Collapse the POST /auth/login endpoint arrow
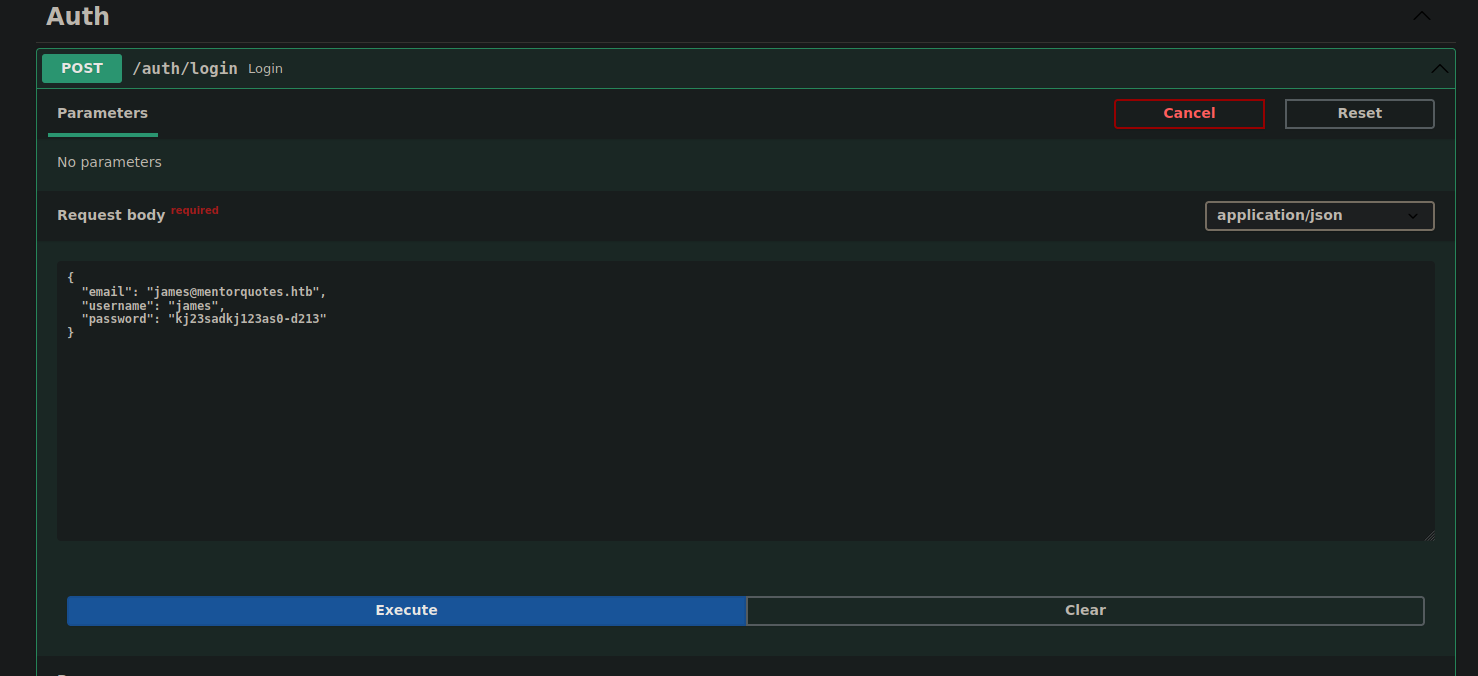 click(1439, 69)
